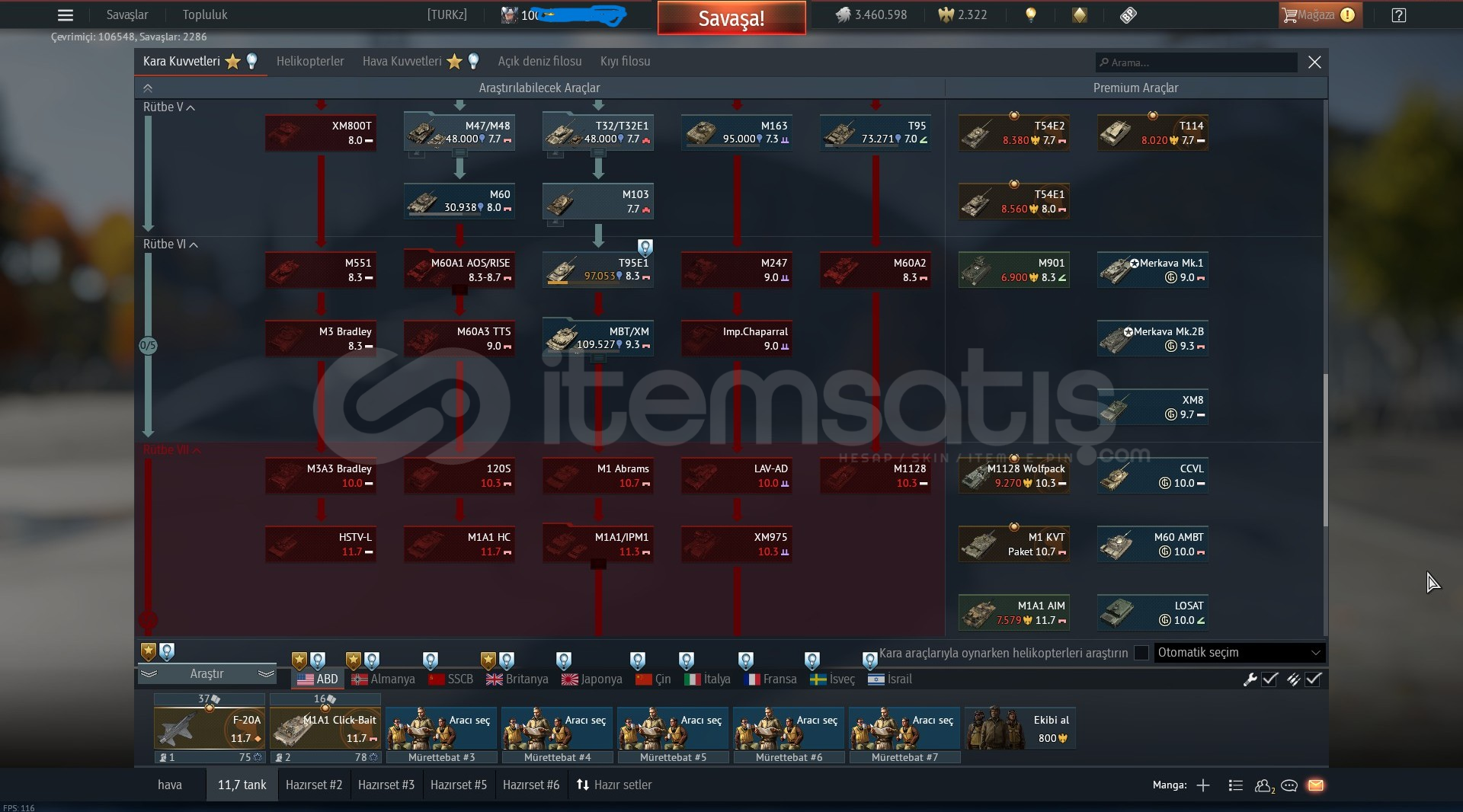Choose vehicle for Mürettebat #3

441,728
